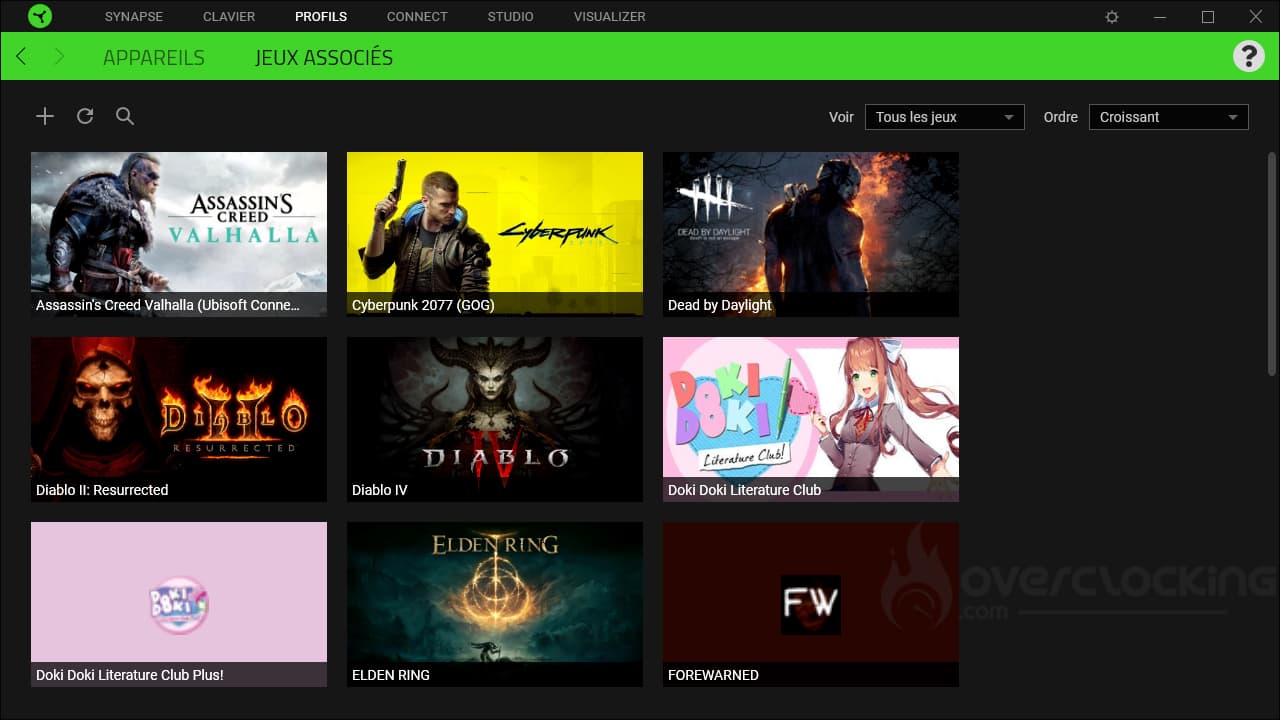Expand the Voir 'Tous les jeux' dropdown

(945, 117)
